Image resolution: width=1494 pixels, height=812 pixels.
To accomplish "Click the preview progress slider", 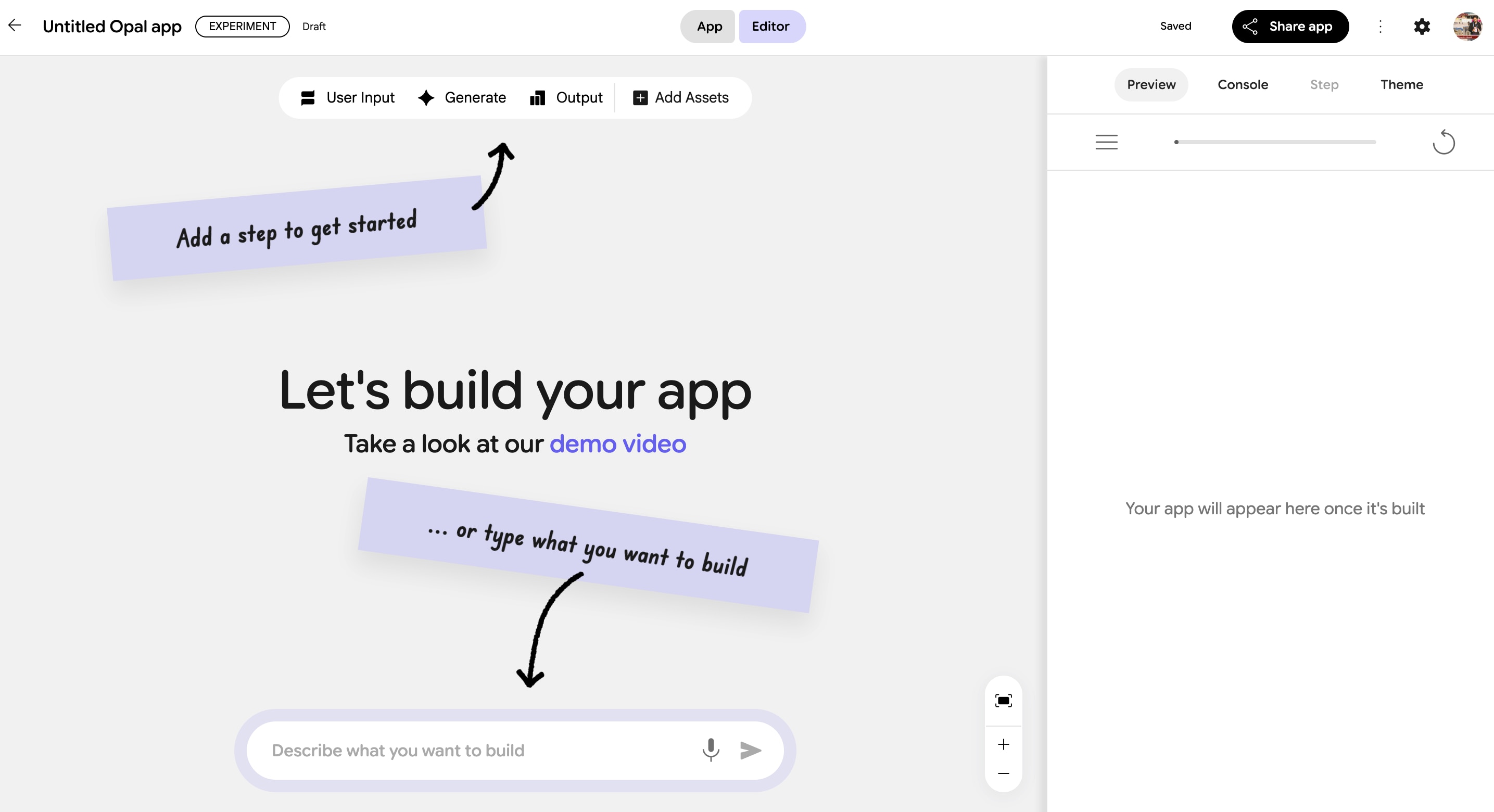I will coord(1275,142).
